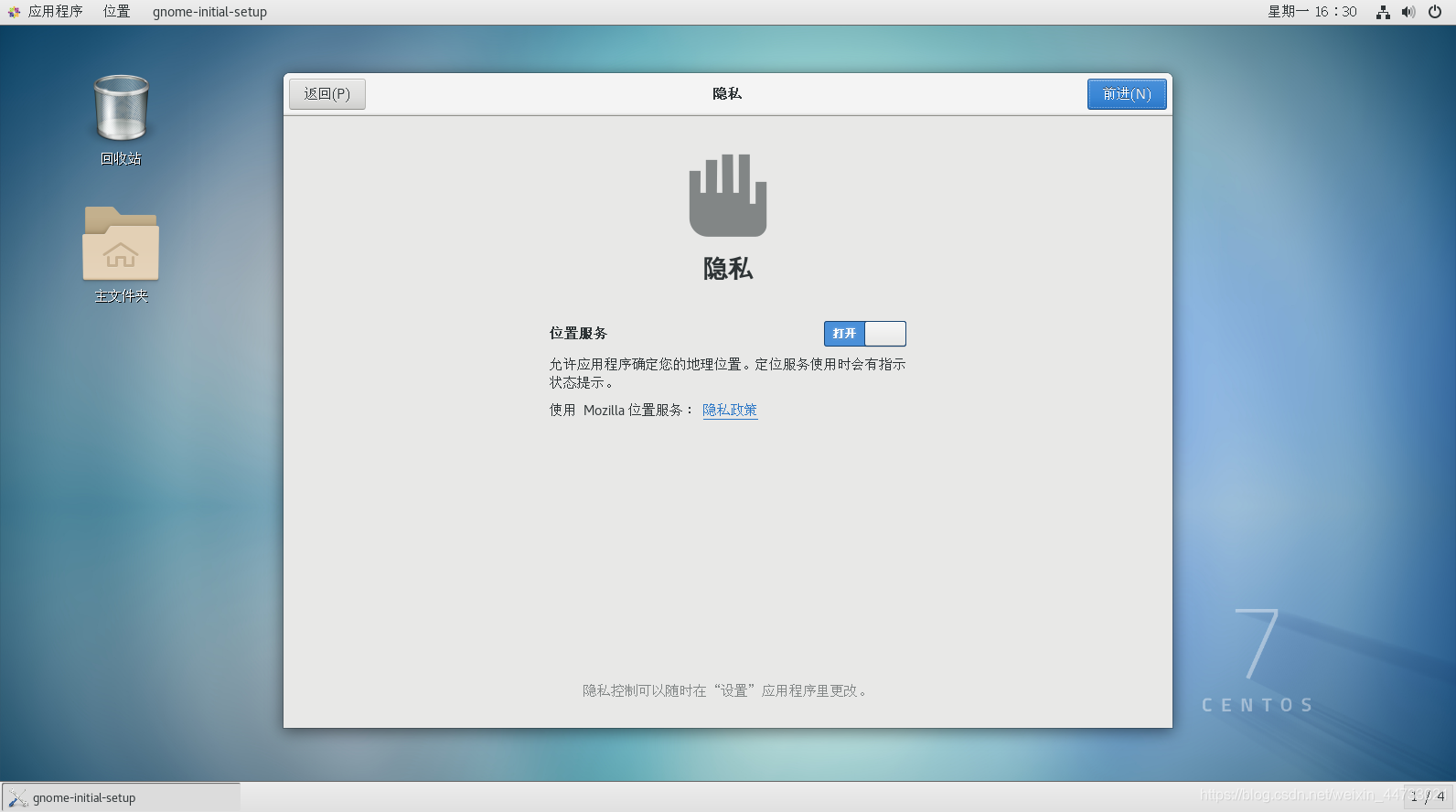Click the taskbar gnome-initial-setup tool icon
Screen dimensions: 1456x812
[17, 797]
